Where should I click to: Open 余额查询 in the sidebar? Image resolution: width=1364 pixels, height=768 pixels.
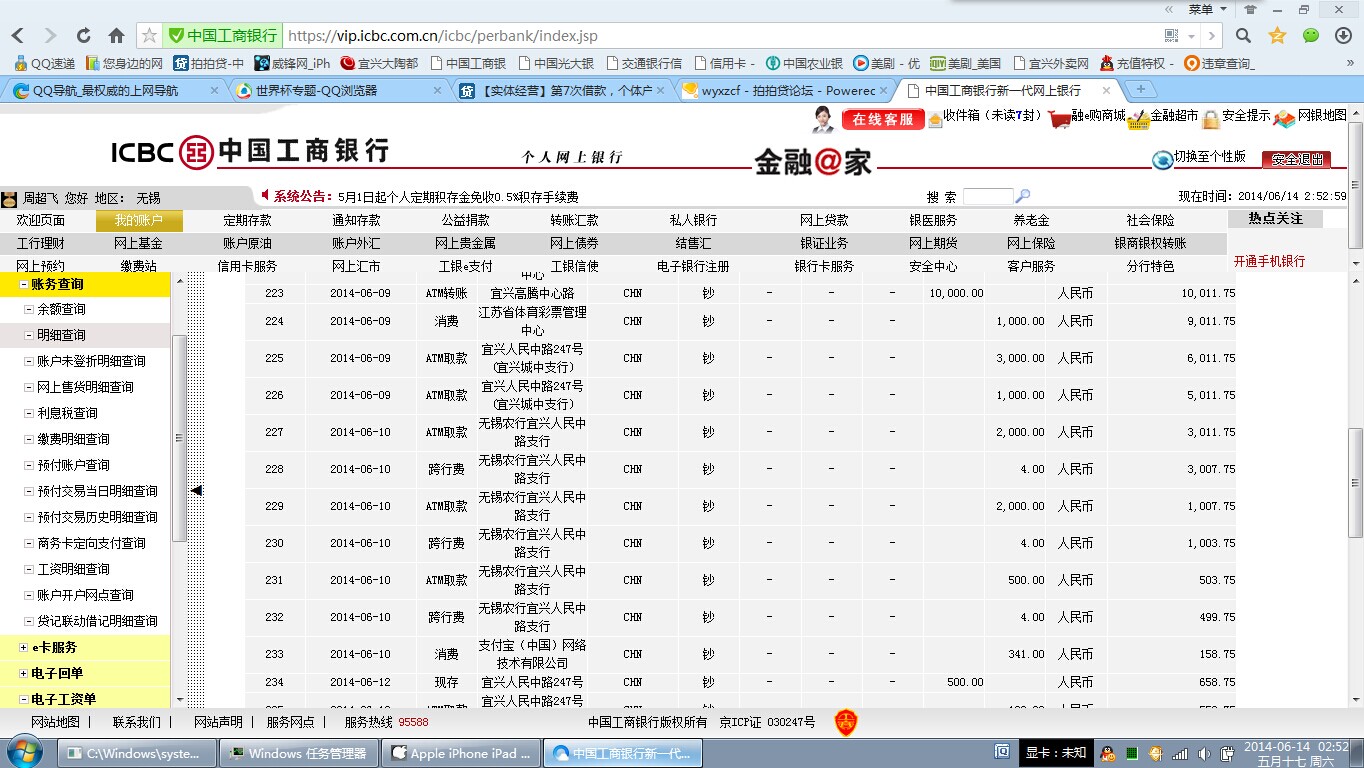point(61,310)
